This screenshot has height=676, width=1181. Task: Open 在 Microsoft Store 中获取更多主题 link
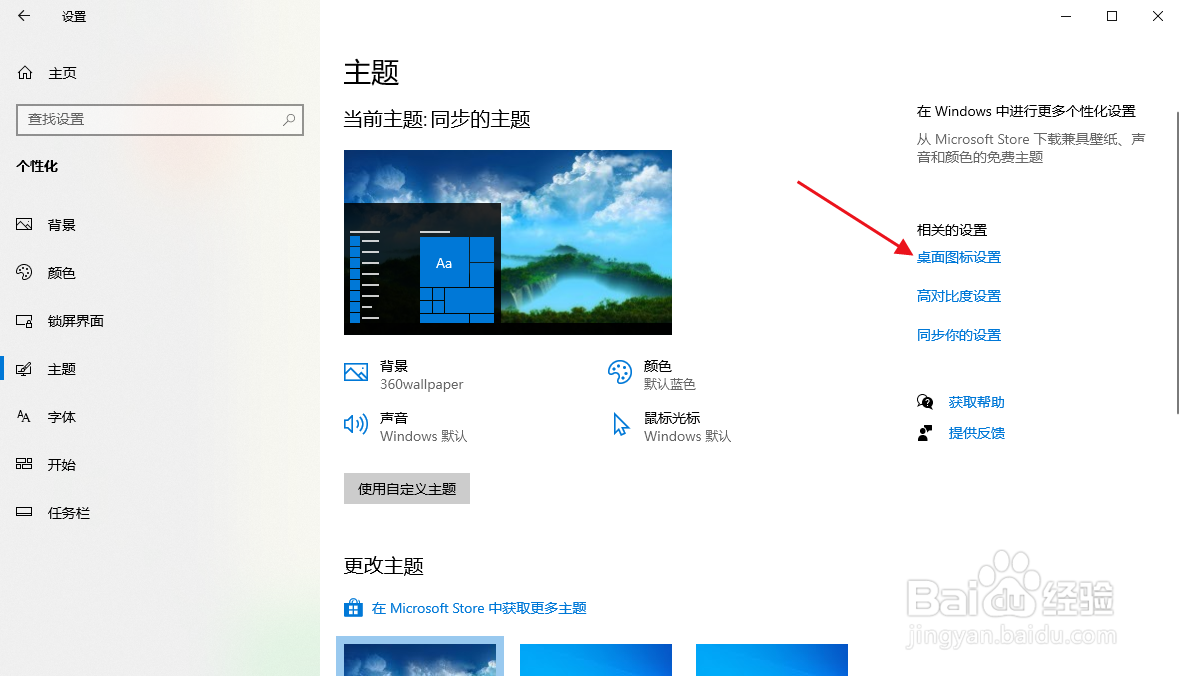pos(479,608)
